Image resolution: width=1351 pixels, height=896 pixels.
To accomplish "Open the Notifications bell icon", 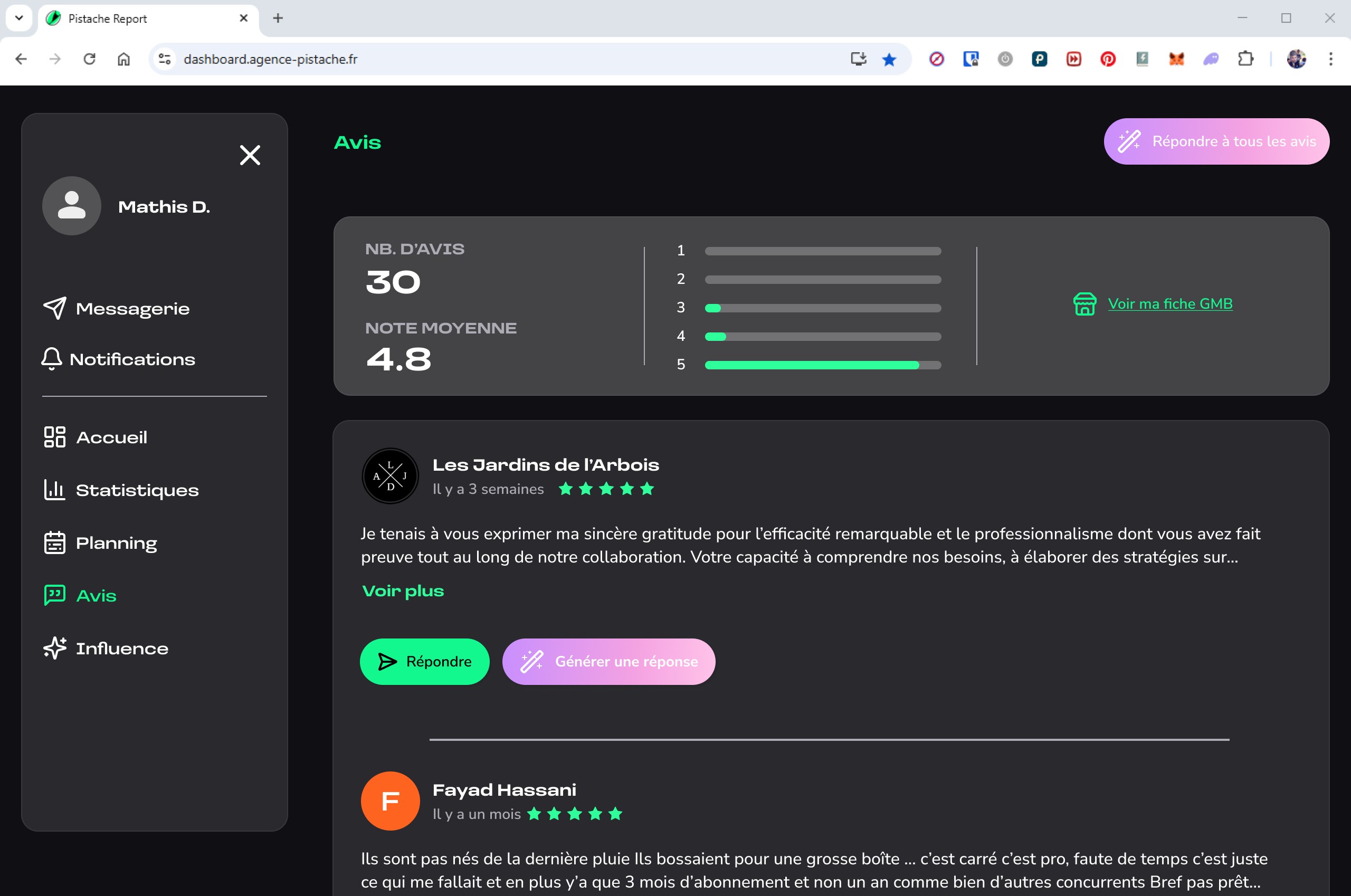I will click(x=51, y=359).
